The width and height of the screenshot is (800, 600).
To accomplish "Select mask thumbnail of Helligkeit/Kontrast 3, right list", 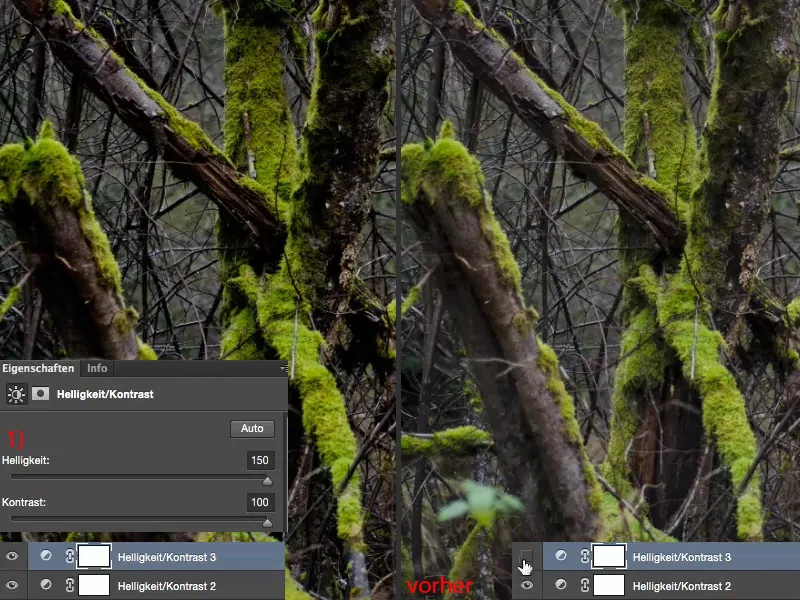I will click(609, 556).
